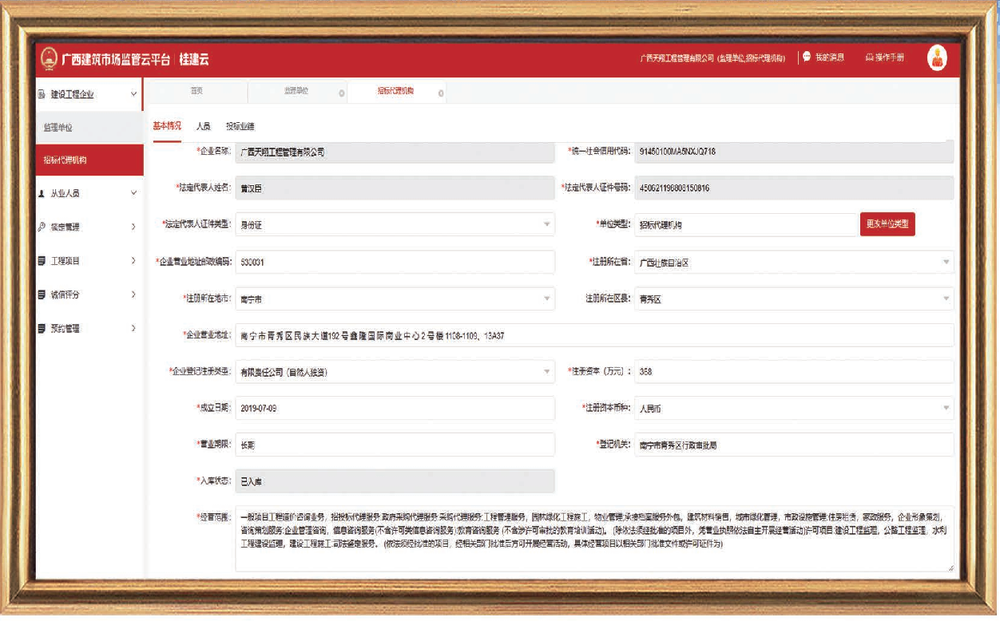Screen dimensions: 1000x621
Task: Click the key icon in sidebar
Action: (x=42, y=227)
